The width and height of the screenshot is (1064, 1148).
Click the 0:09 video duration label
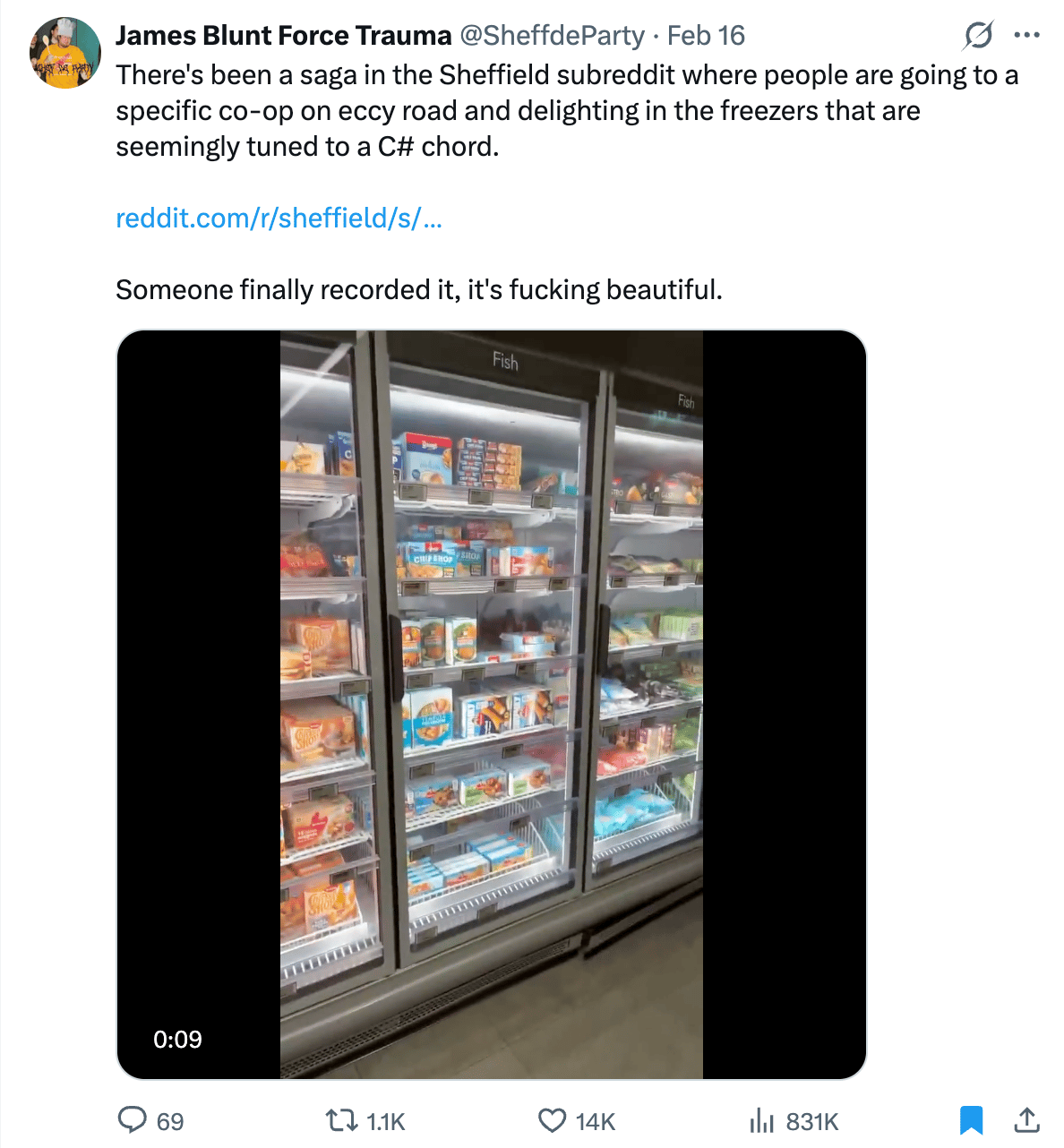pyautogui.click(x=177, y=1039)
